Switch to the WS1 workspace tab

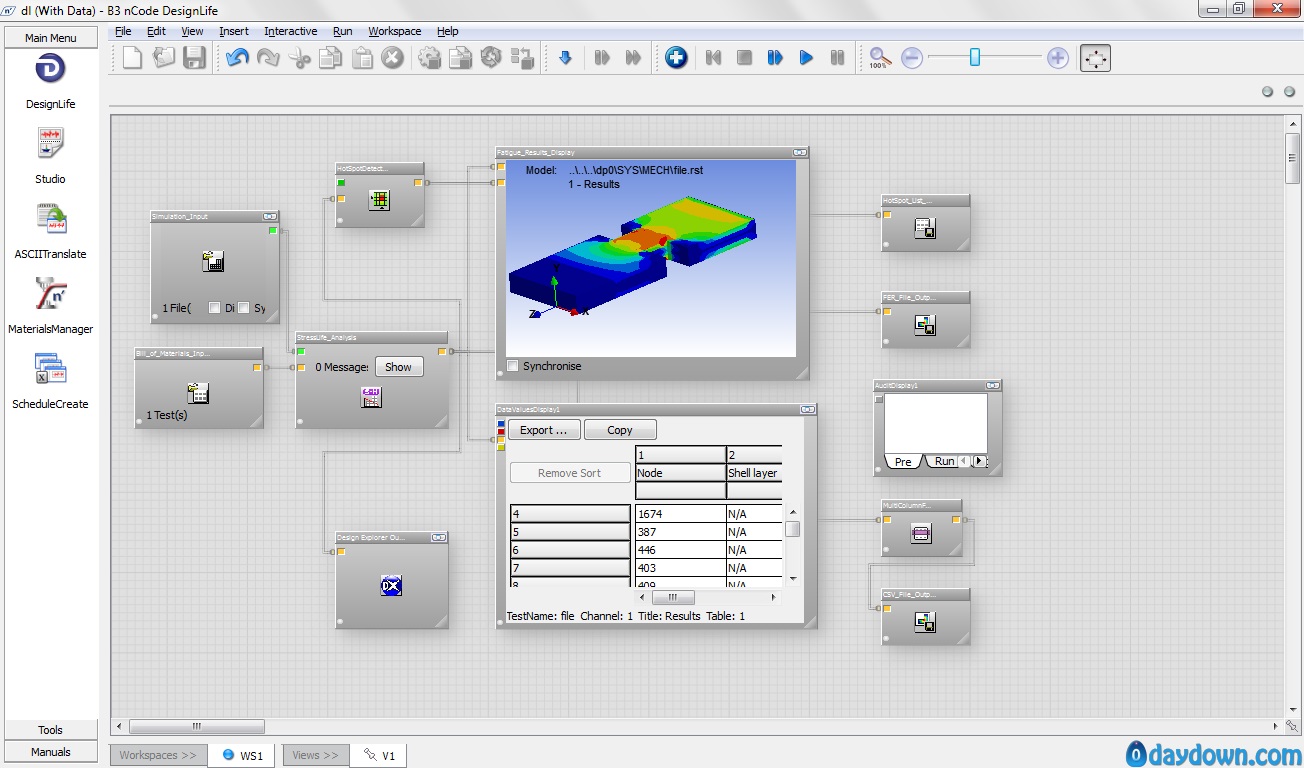pyautogui.click(x=243, y=755)
